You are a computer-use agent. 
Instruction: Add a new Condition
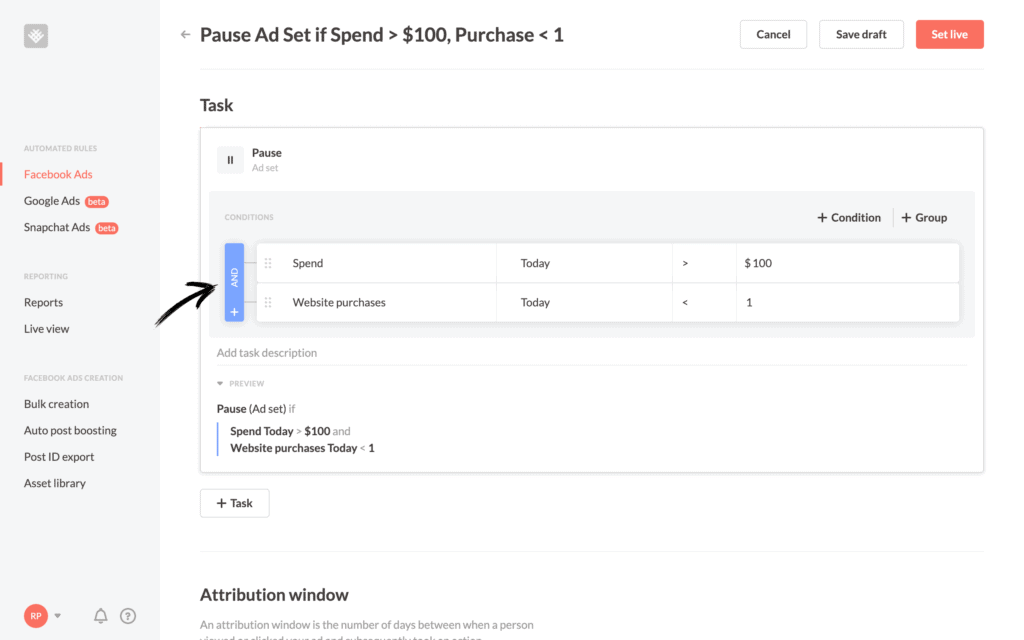click(x=848, y=217)
